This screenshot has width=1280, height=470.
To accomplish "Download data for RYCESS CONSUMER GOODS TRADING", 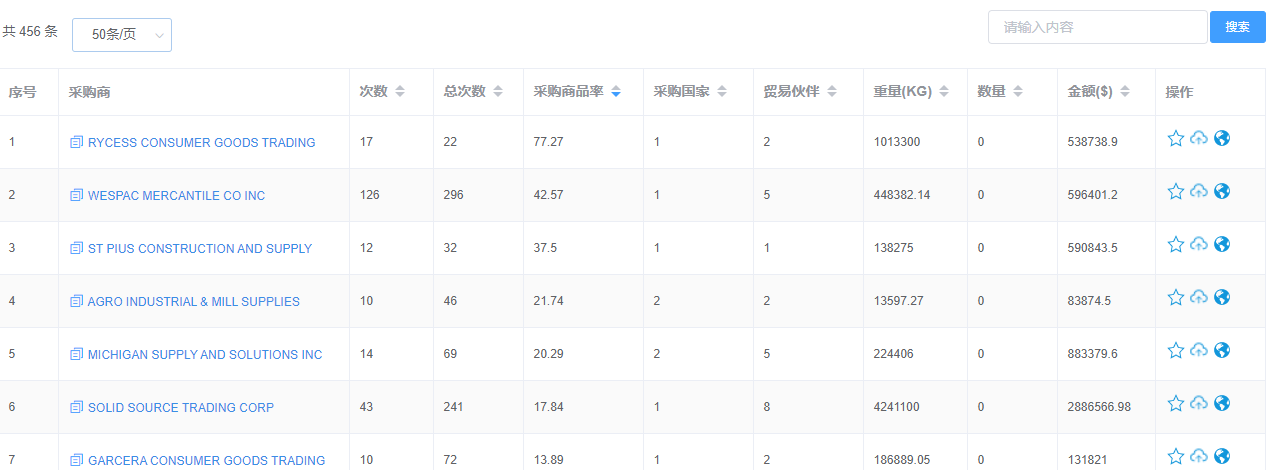I will 1199,138.
